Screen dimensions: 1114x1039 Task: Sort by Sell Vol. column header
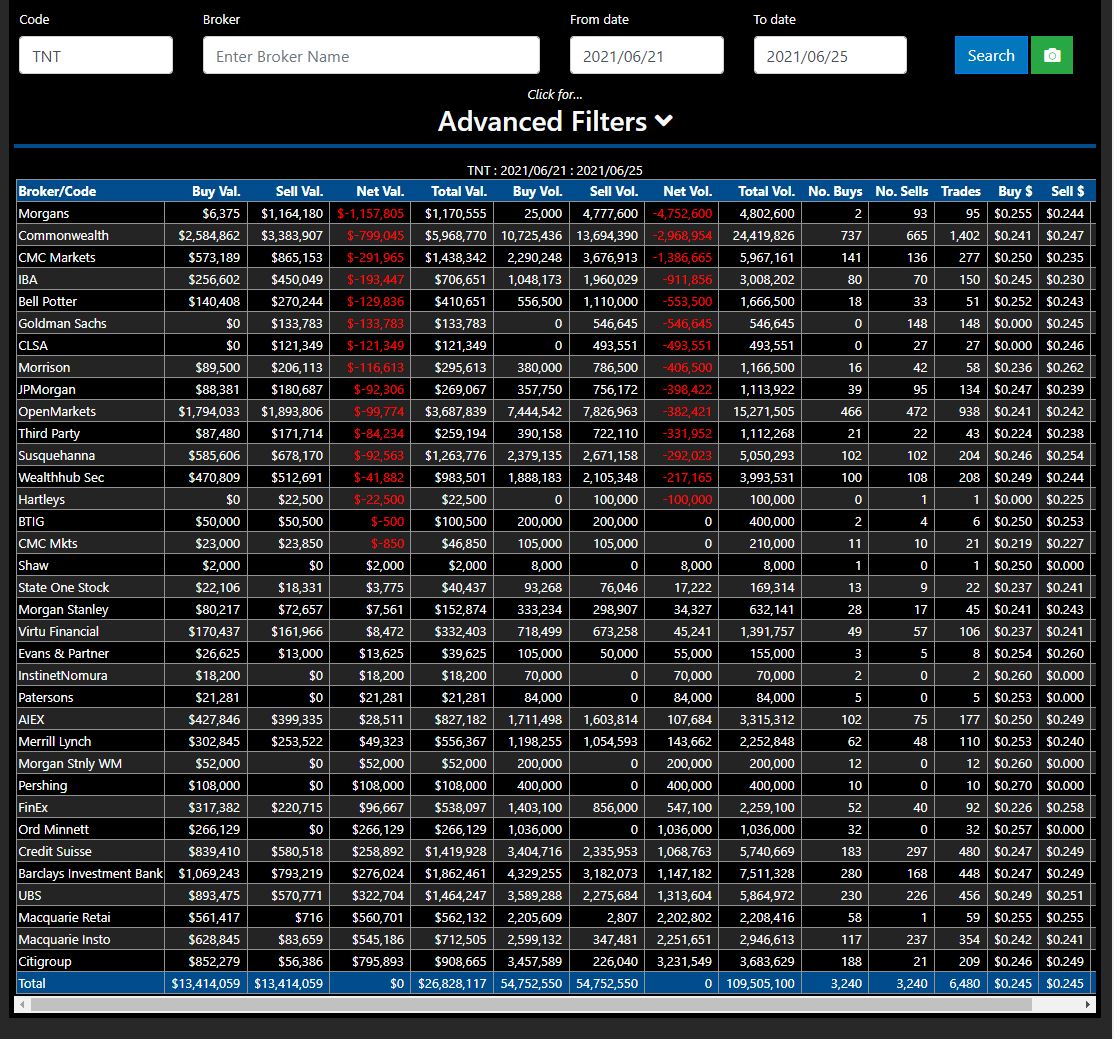(x=614, y=191)
